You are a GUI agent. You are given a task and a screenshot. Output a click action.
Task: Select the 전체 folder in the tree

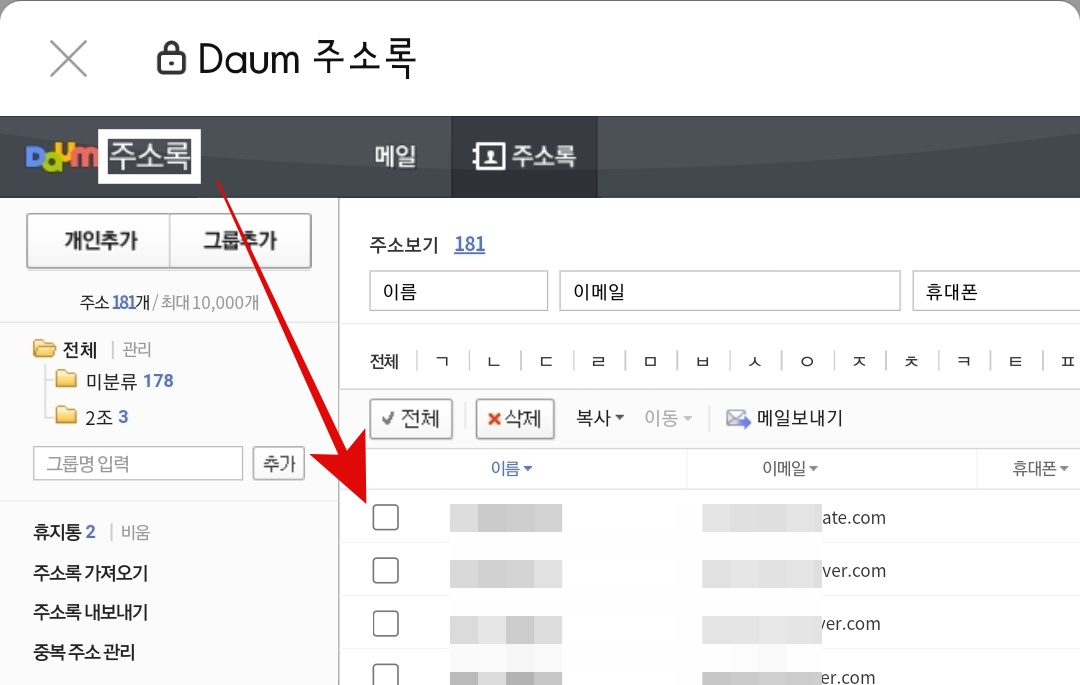pos(80,350)
